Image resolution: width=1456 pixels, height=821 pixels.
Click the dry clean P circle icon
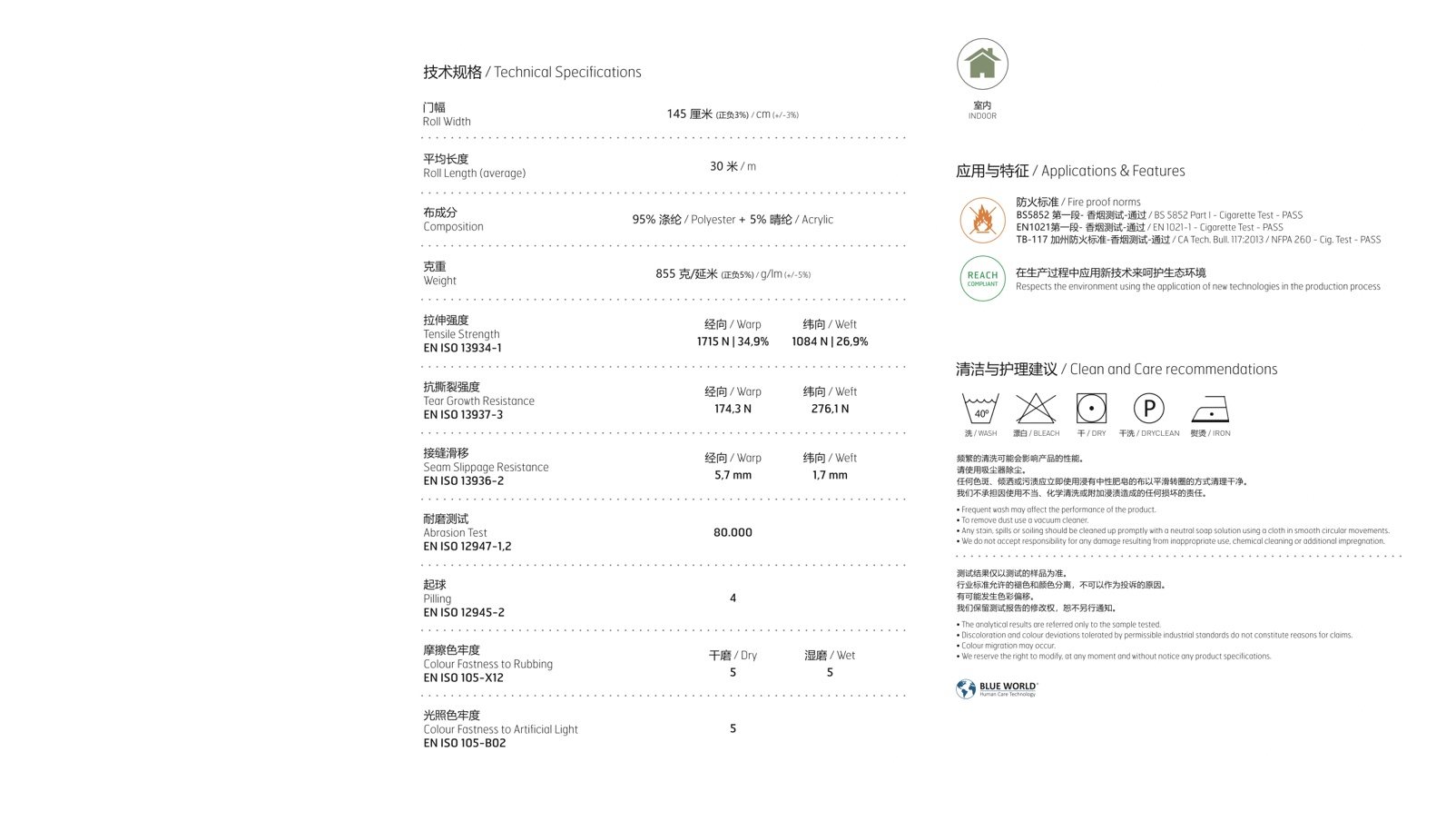(1148, 409)
